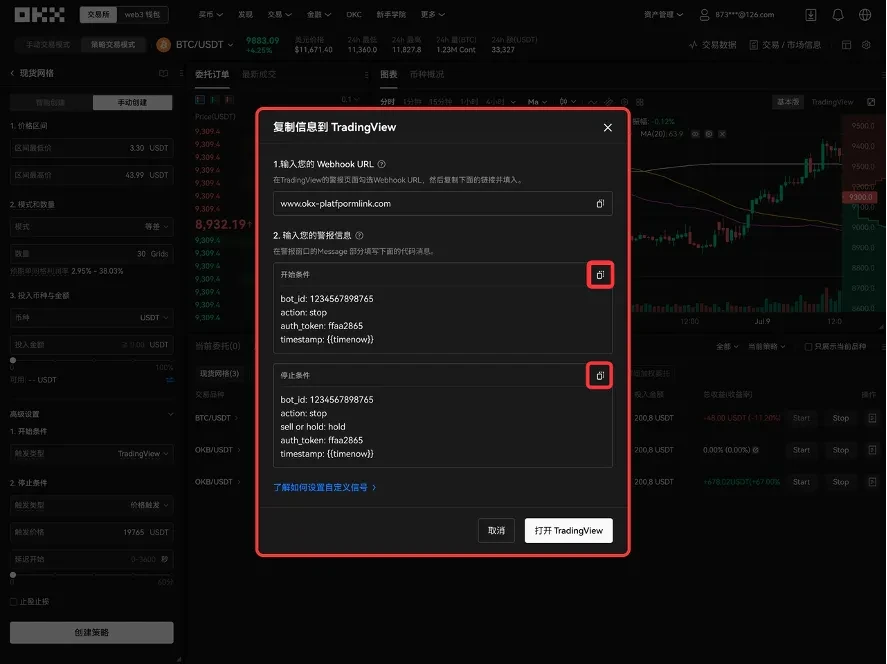This screenshot has height=664, width=887.
Task: Select 策略交易模式
Action: [x=113, y=45]
